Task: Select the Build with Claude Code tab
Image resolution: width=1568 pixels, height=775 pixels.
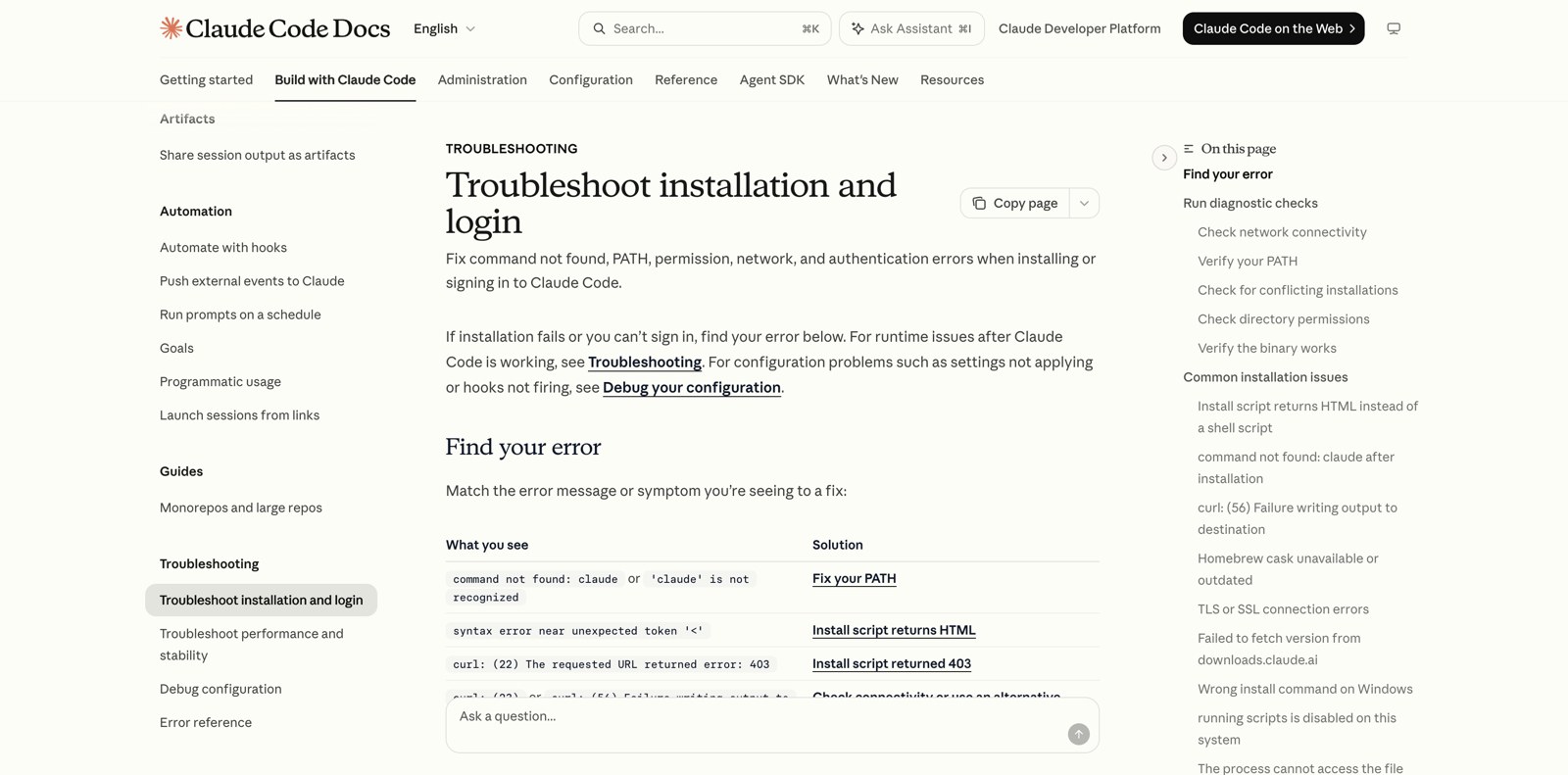Action: click(345, 79)
